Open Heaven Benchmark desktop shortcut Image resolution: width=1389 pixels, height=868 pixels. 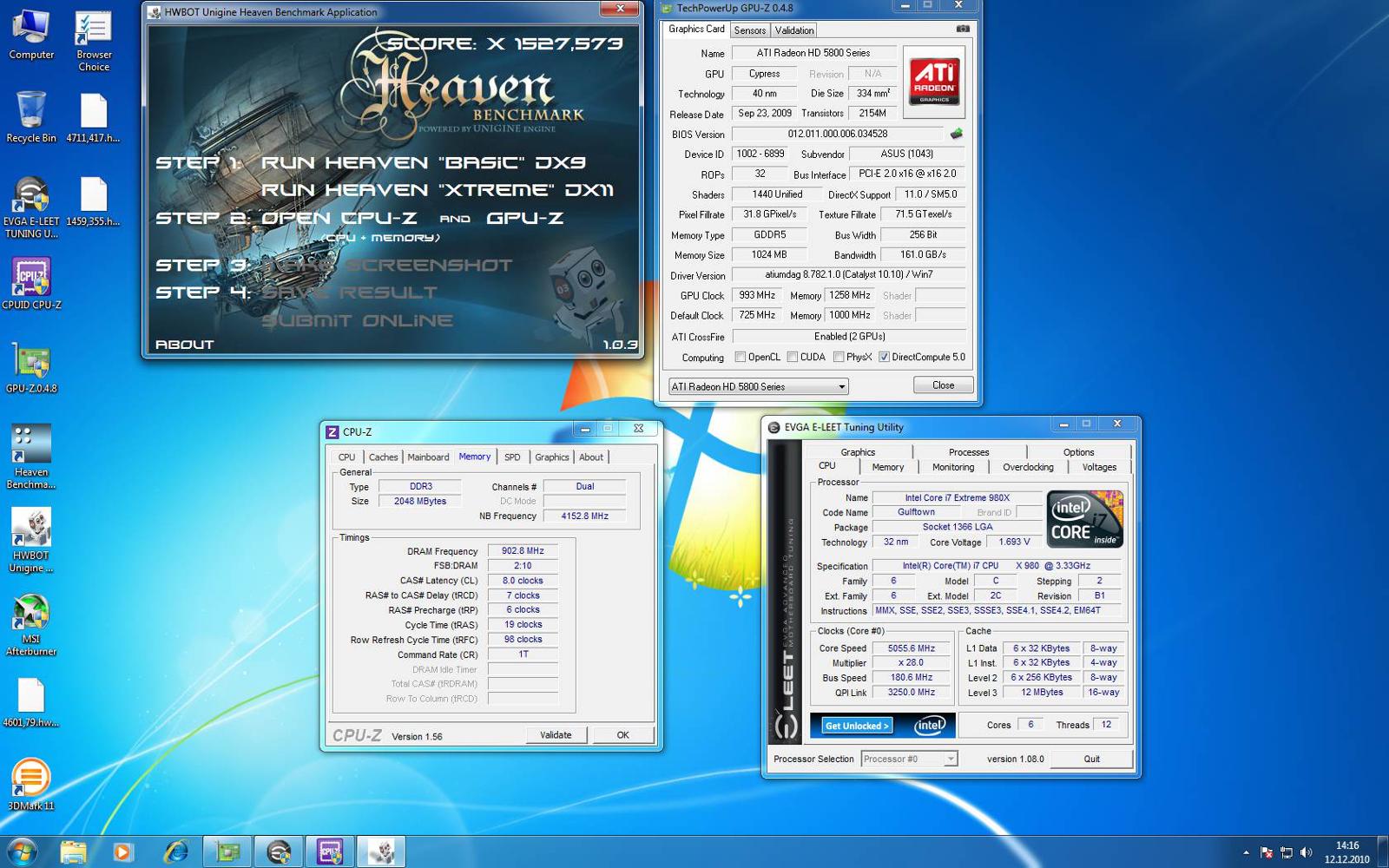pyautogui.click(x=31, y=457)
